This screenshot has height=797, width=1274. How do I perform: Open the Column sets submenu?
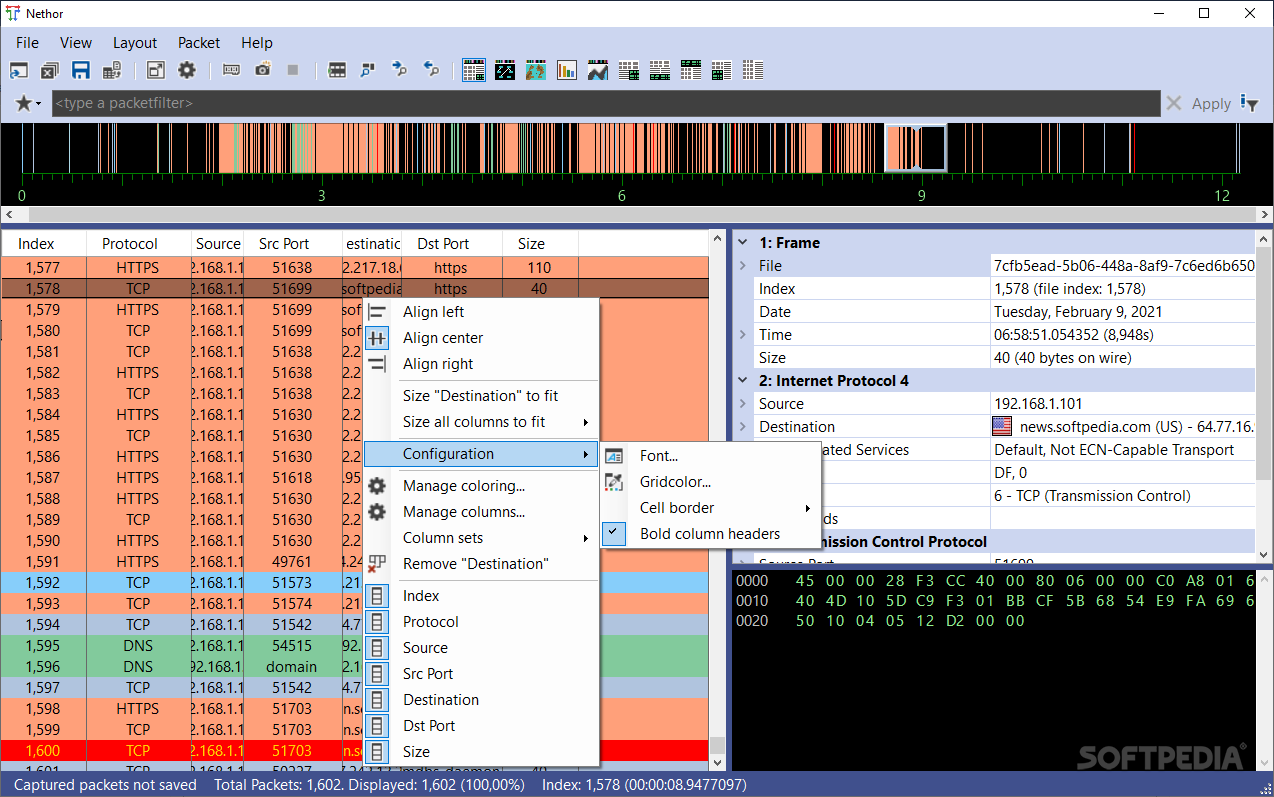coord(481,538)
